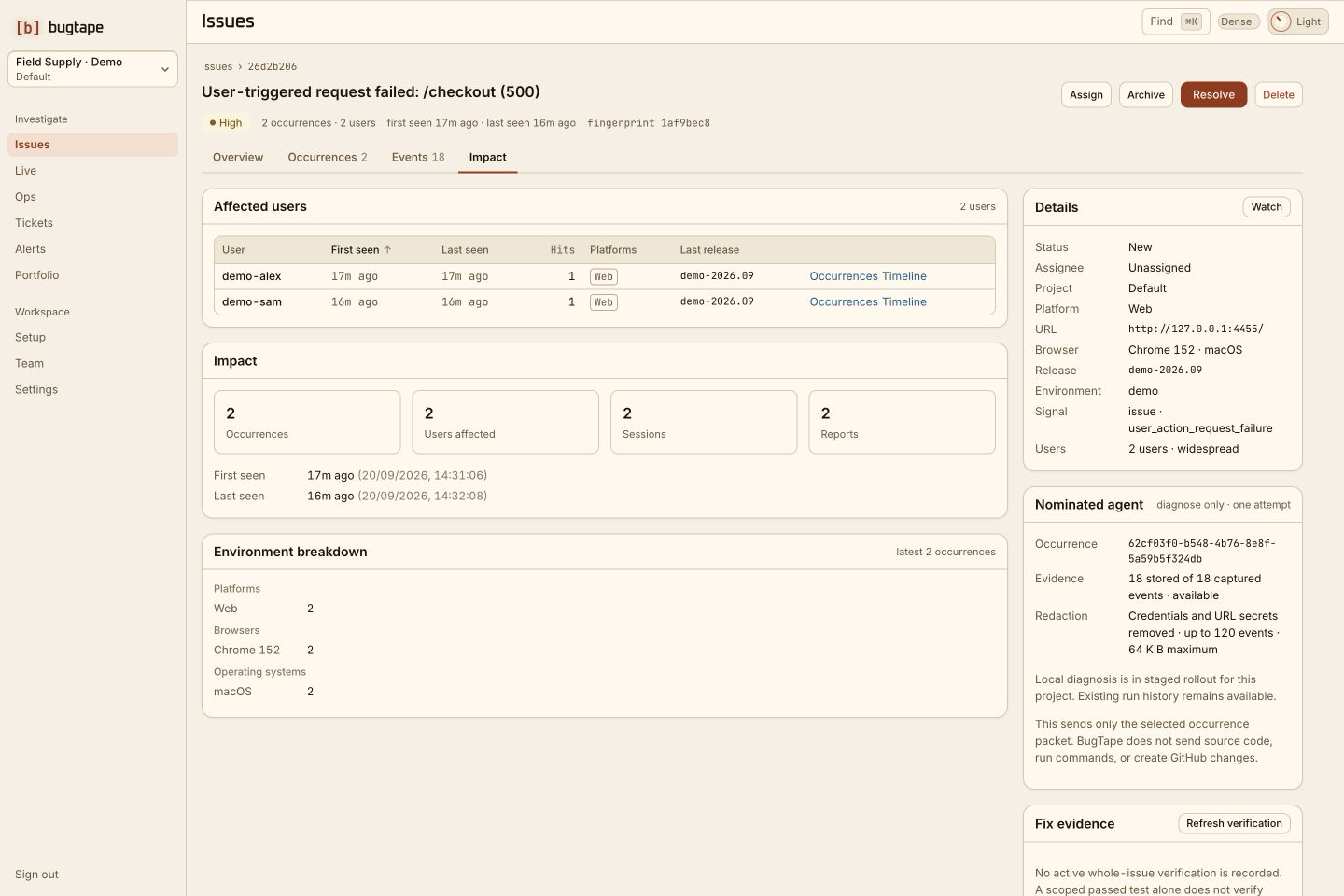Open the Find search box

1175,21
